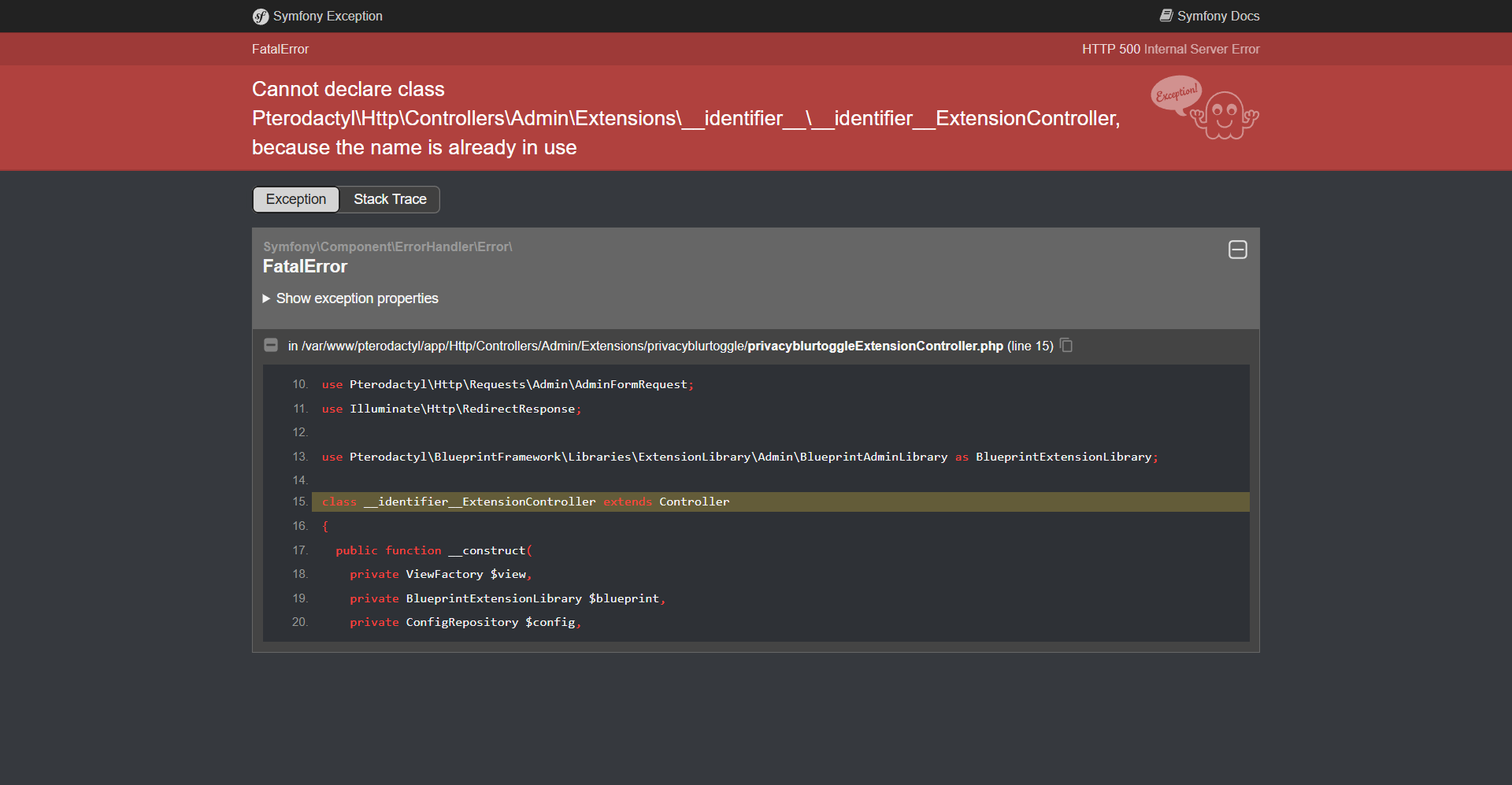
Task: Click the FatalError label in red bar
Action: click(x=280, y=49)
